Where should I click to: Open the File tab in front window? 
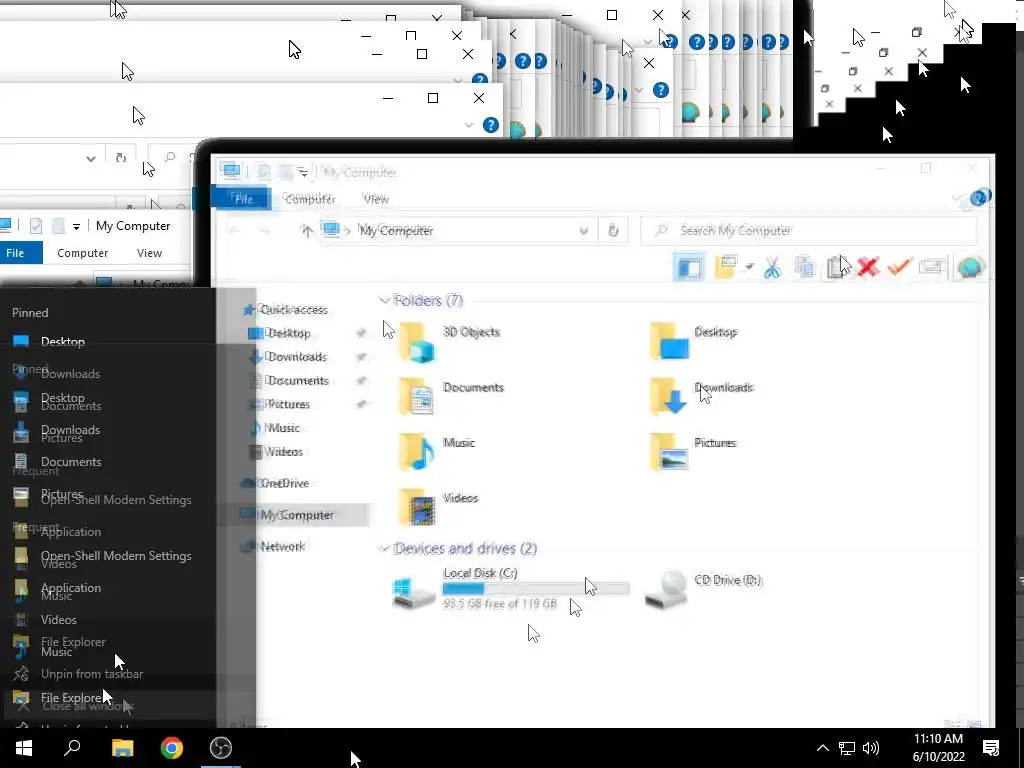click(243, 199)
